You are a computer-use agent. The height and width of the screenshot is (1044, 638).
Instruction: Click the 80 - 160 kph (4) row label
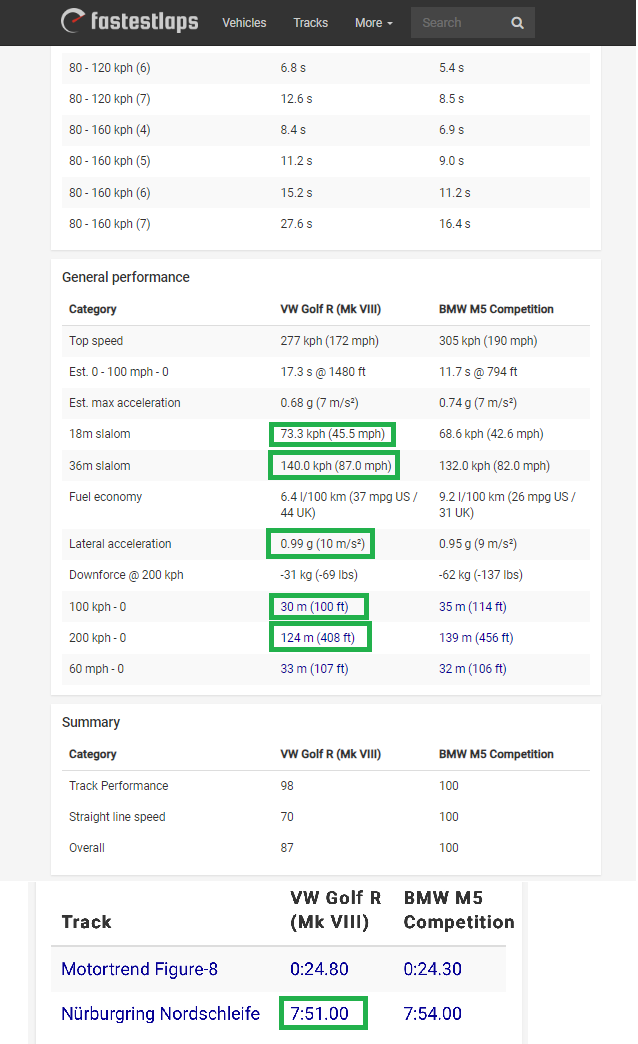[x=110, y=130]
